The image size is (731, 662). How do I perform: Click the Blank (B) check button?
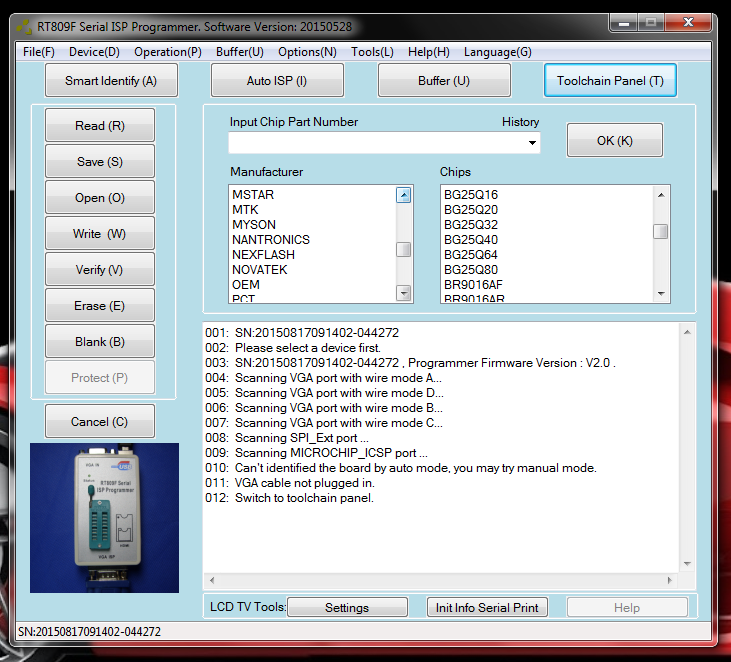pos(100,341)
